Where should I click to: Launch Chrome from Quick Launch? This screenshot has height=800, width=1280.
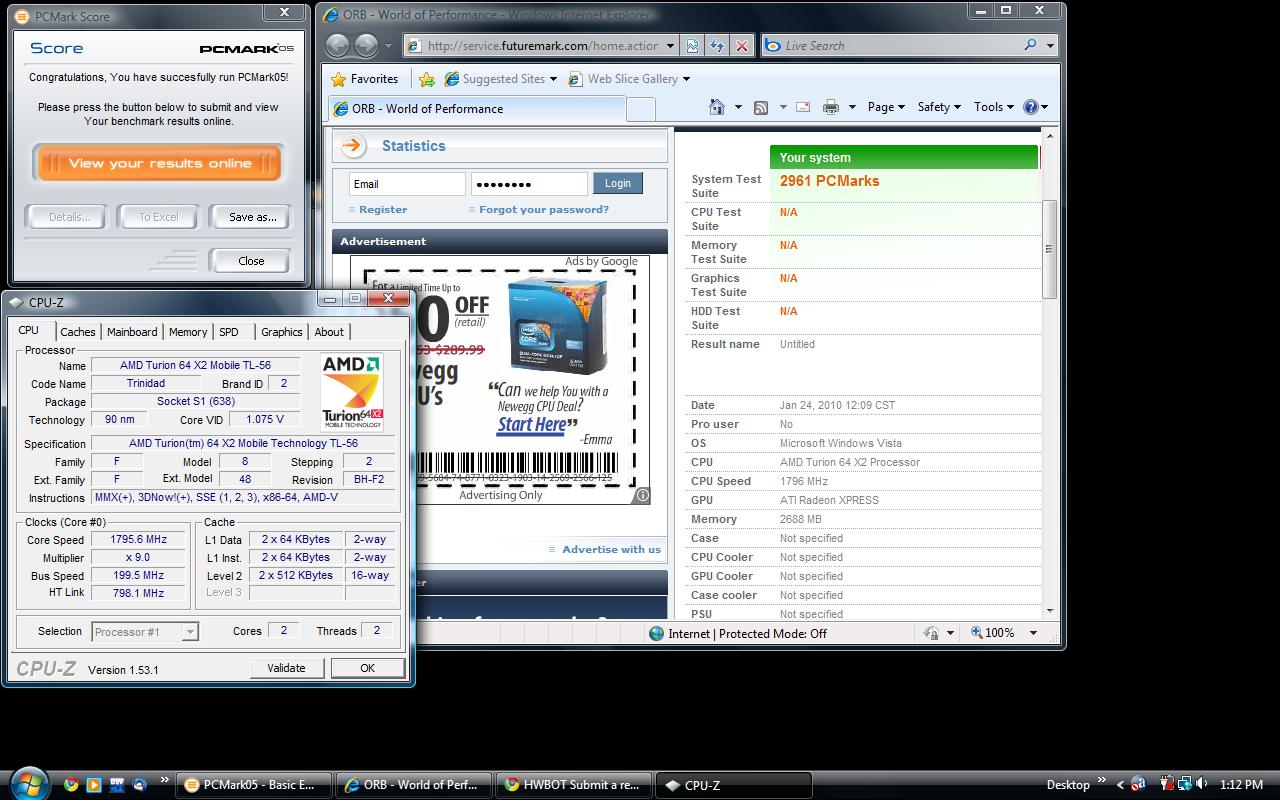tap(71, 785)
